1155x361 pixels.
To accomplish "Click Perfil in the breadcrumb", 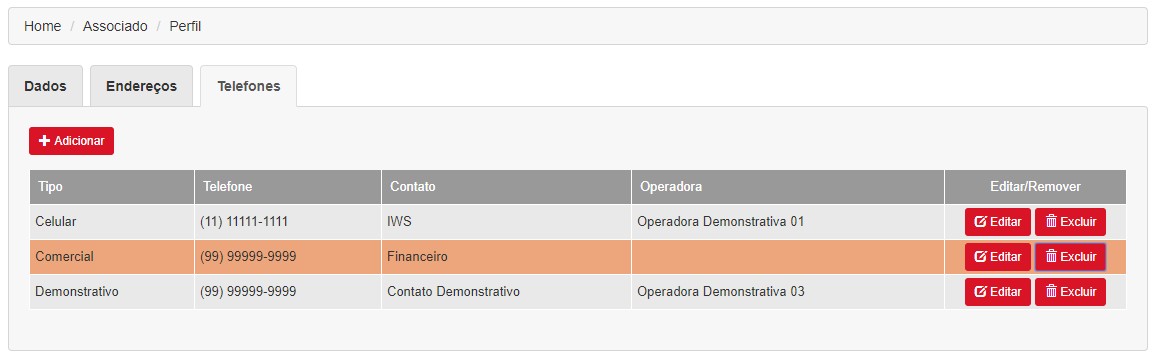I will [x=185, y=27].
